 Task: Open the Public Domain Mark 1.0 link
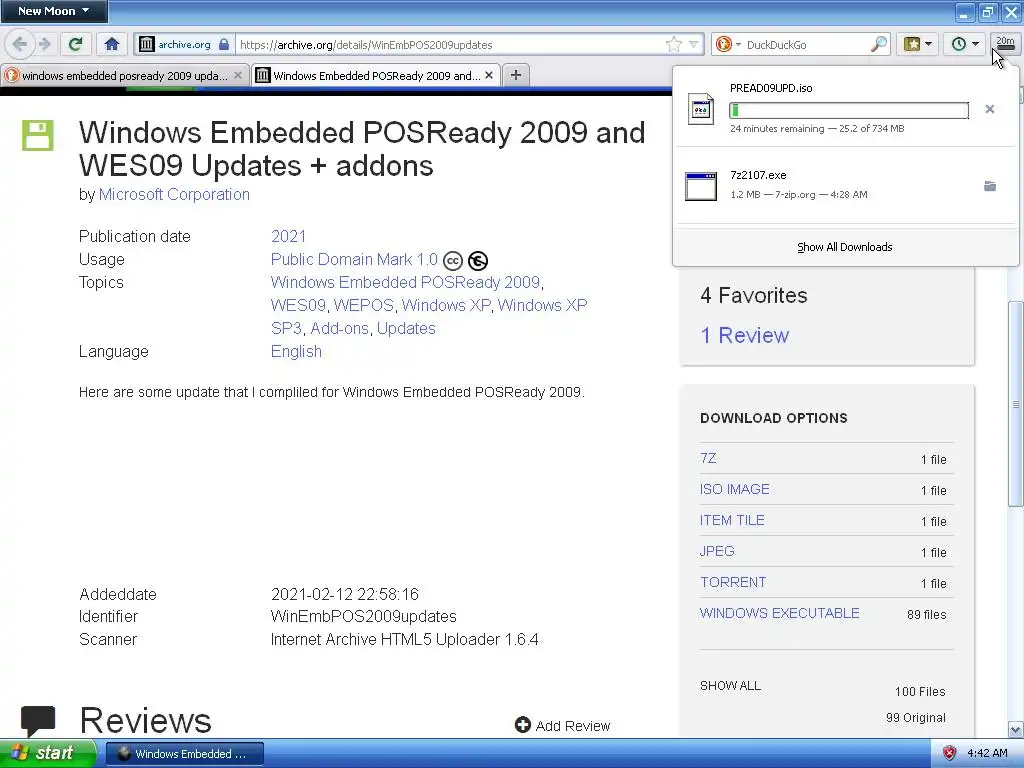[354, 259]
